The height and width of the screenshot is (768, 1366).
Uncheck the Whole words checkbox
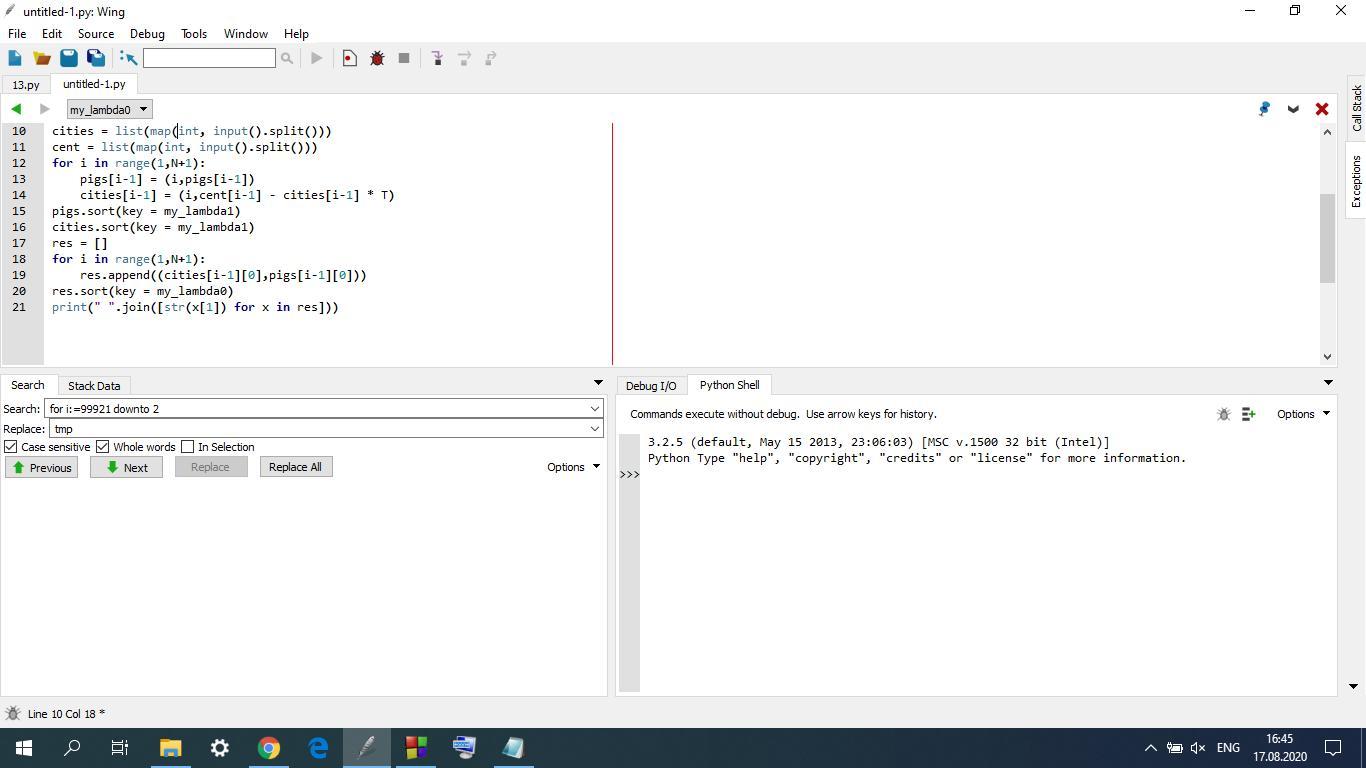click(102, 447)
